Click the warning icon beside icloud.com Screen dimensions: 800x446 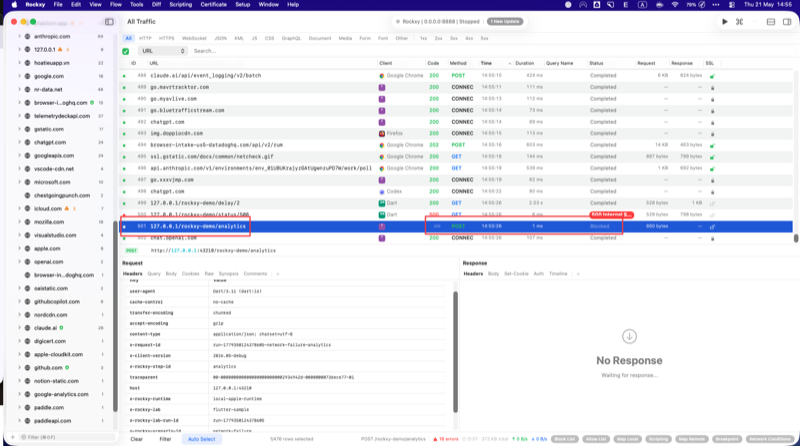coord(67,208)
